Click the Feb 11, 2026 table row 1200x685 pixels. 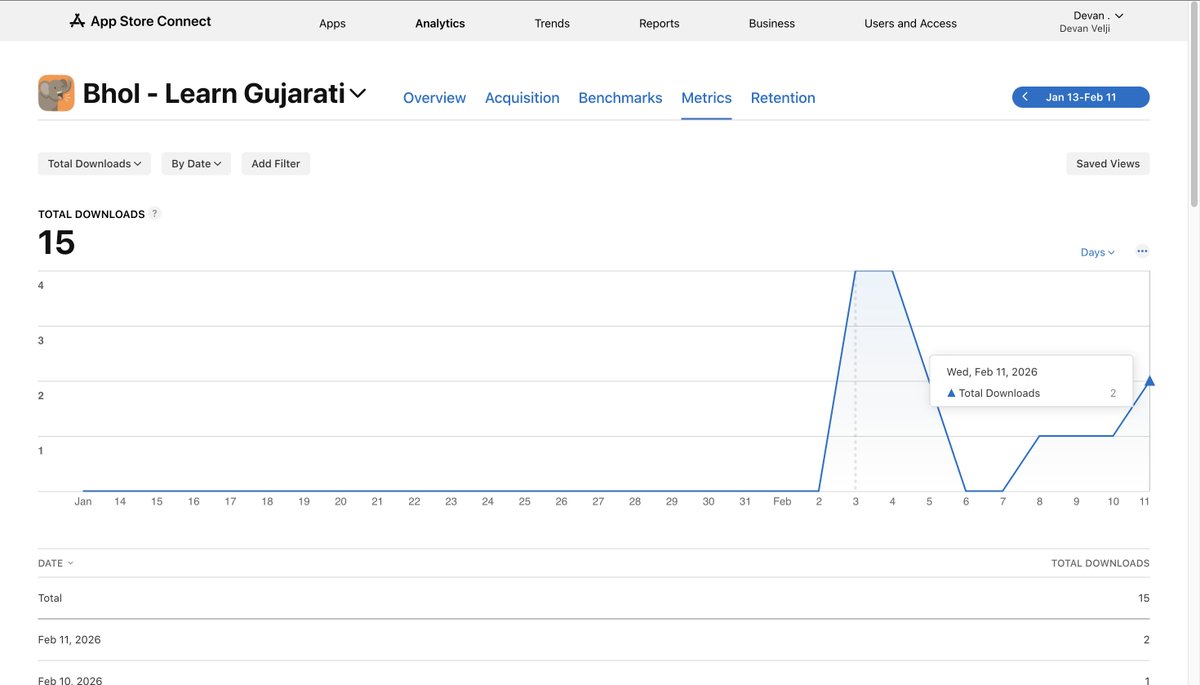(594, 640)
